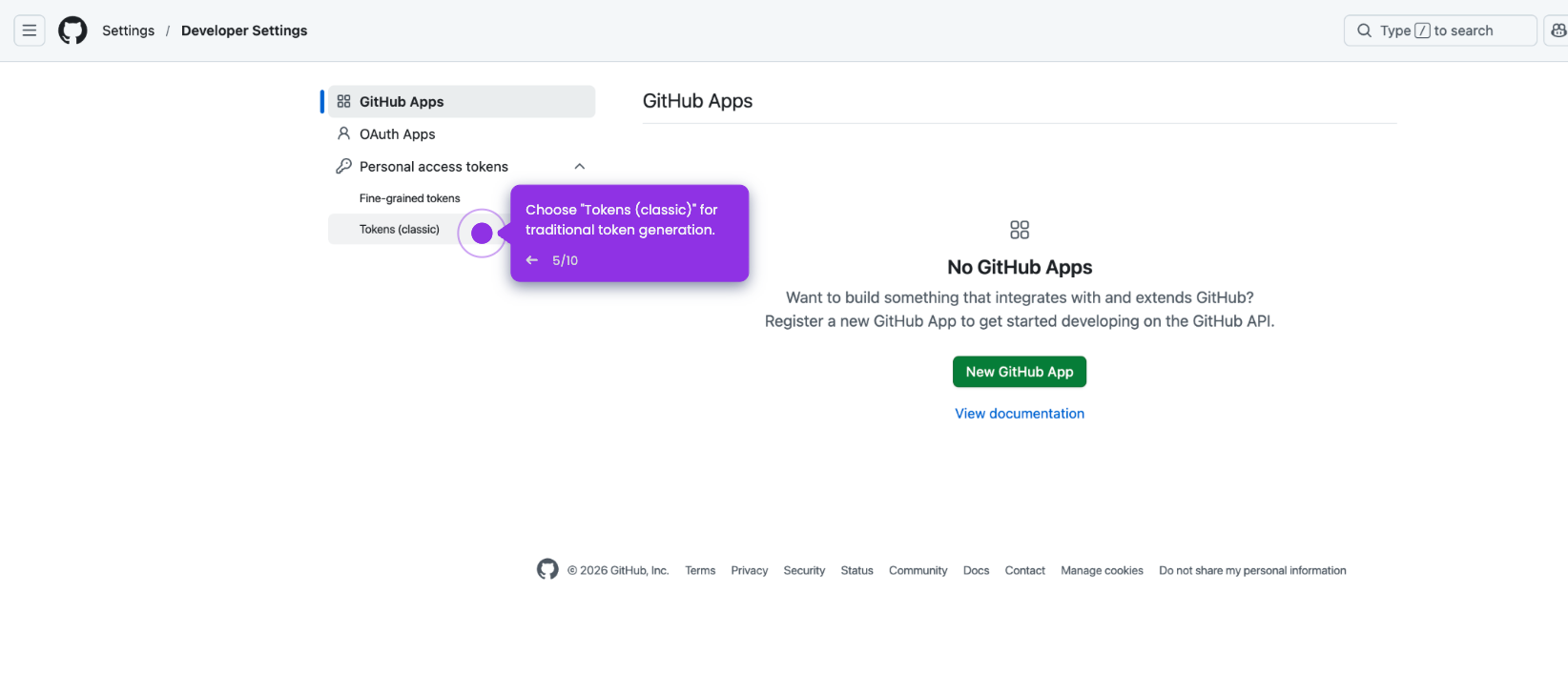Click the '5/10' step counter in tooltip
The height and width of the screenshot is (694, 1568).
coord(566,260)
